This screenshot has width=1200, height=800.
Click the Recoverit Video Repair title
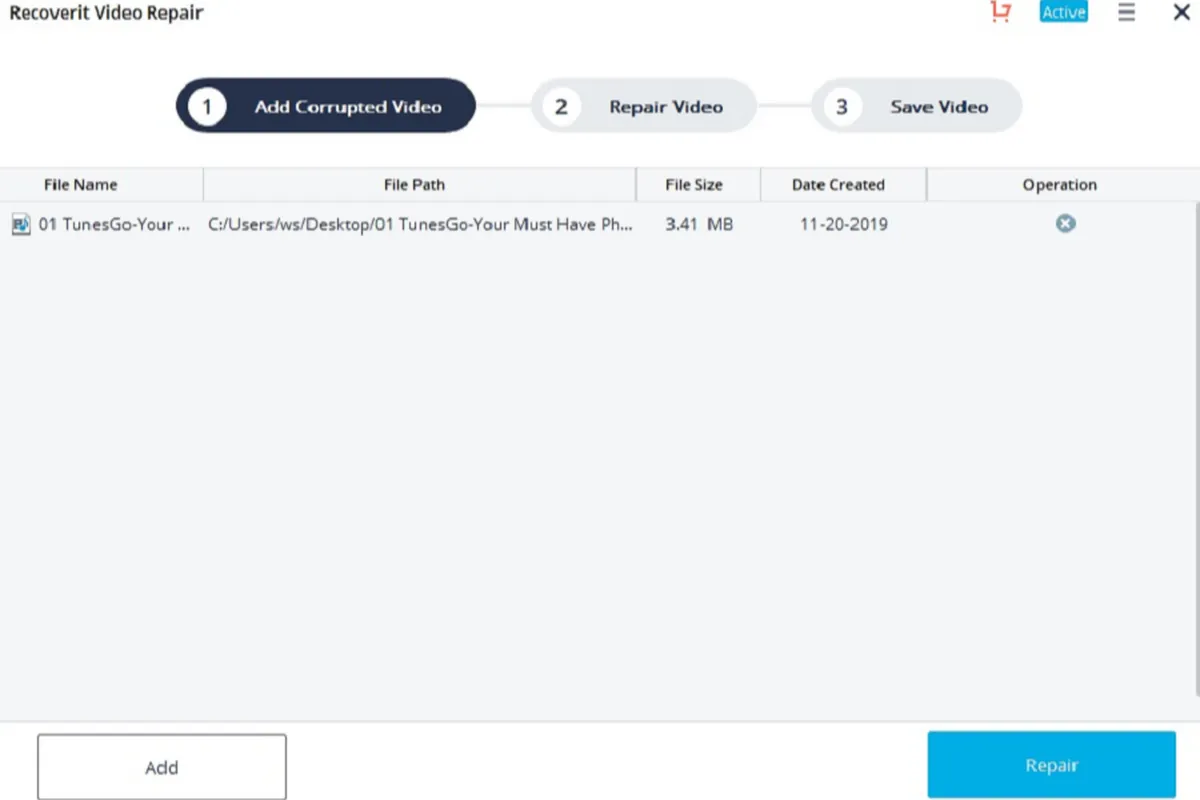point(106,14)
